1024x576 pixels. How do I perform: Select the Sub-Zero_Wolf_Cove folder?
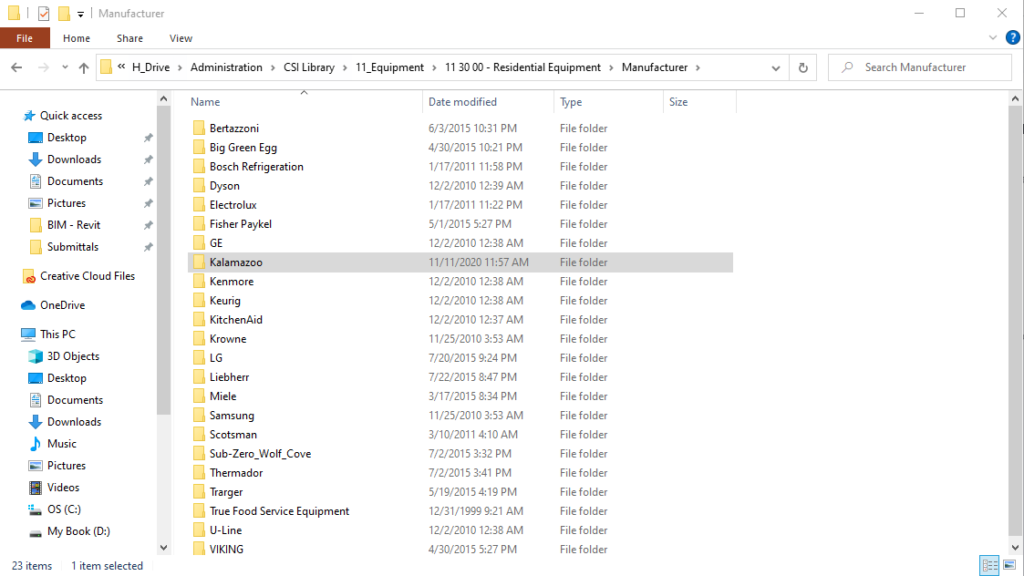(260, 454)
